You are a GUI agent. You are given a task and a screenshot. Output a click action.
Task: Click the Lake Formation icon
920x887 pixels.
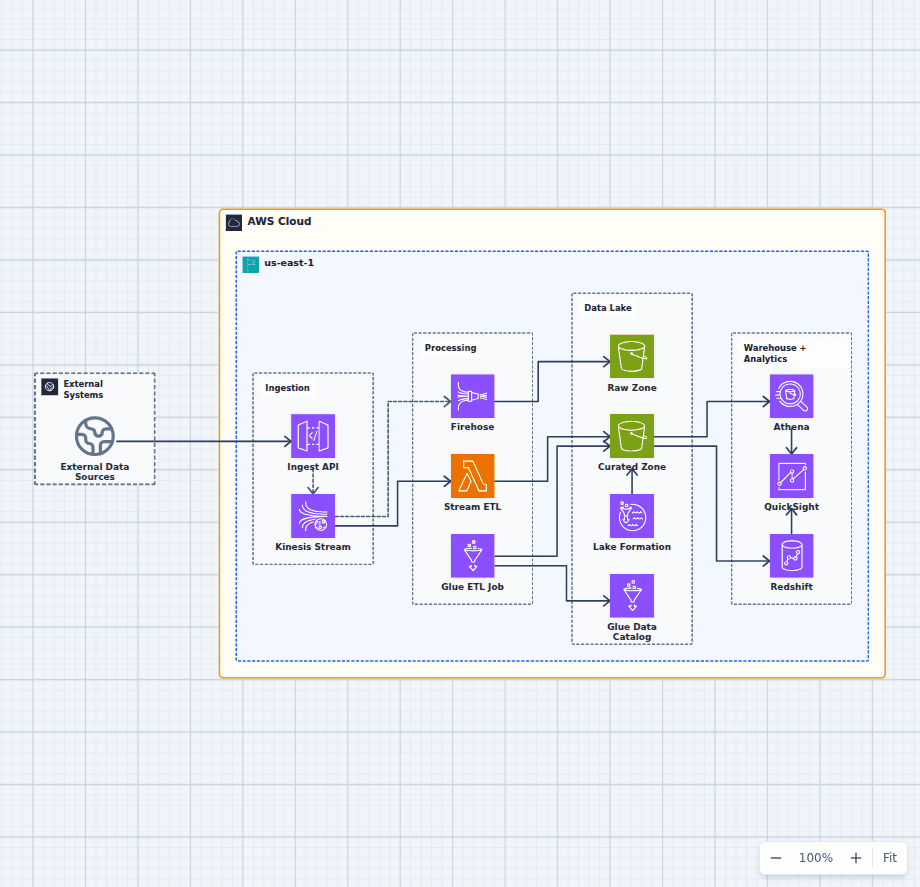[x=632, y=516]
